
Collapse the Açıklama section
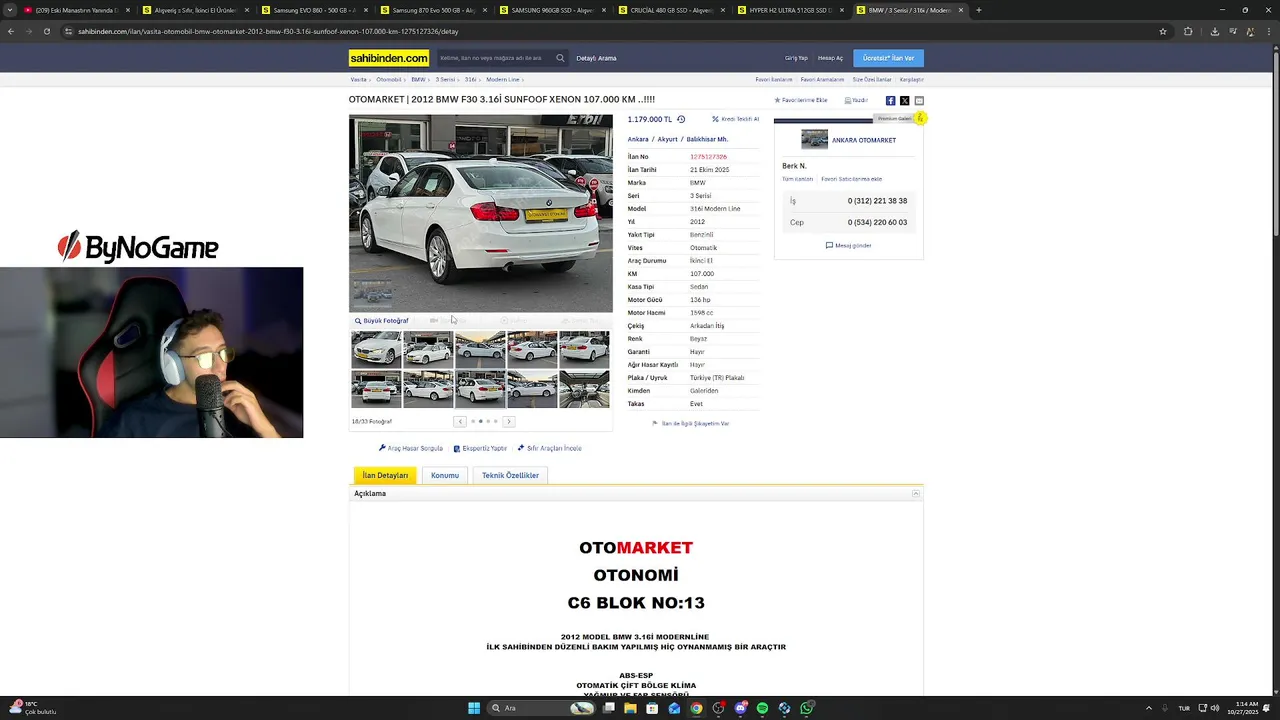915,494
